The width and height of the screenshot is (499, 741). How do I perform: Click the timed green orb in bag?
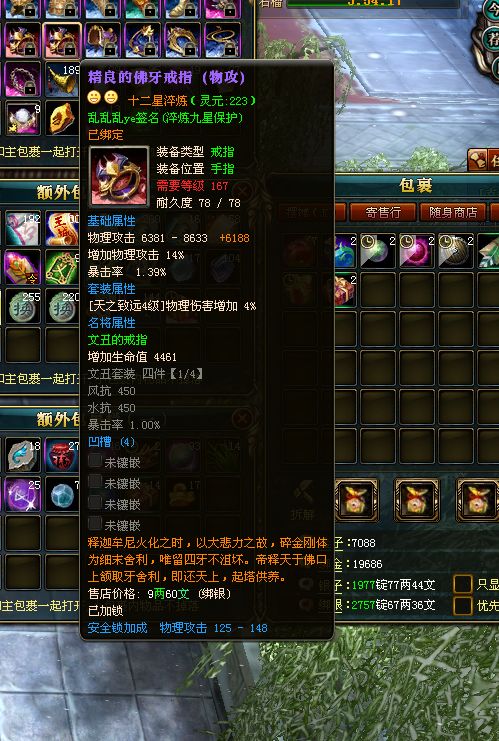click(378, 251)
